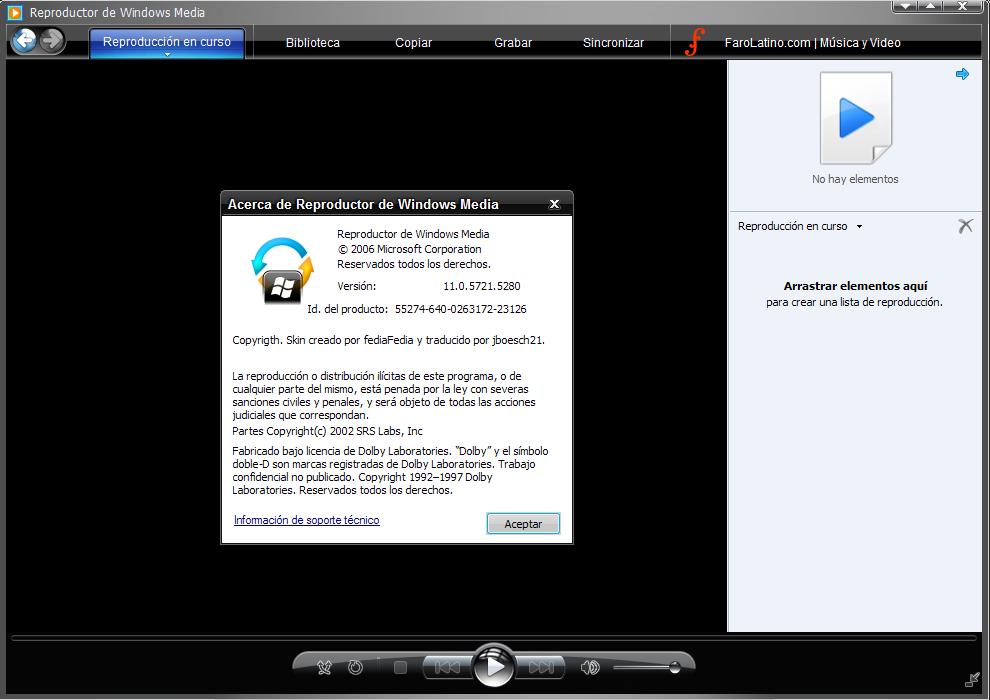Click the Forward navigation arrow
The width and height of the screenshot is (990, 700).
point(52,41)
